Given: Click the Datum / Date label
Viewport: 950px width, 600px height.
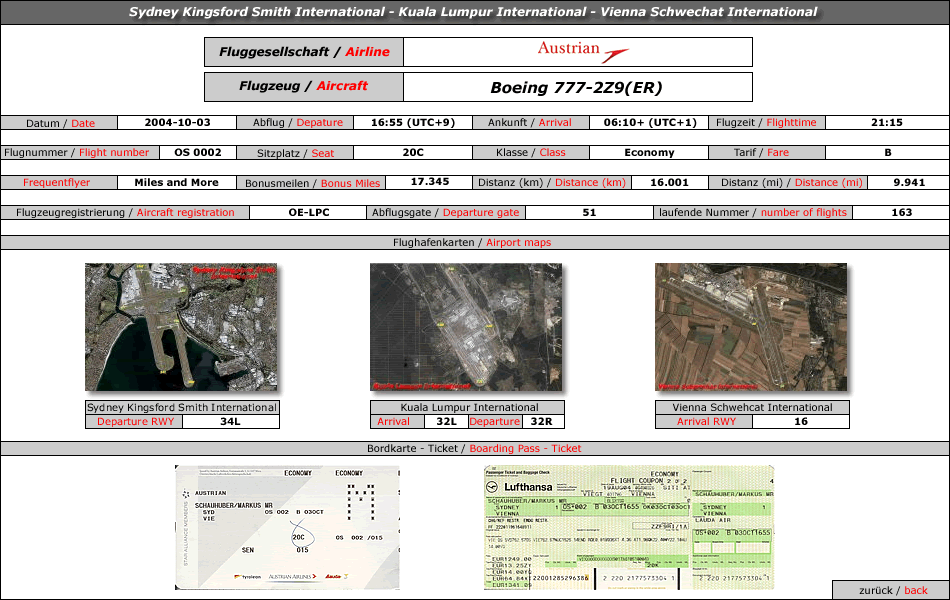Looking at the screenshot, I should 60,123.
